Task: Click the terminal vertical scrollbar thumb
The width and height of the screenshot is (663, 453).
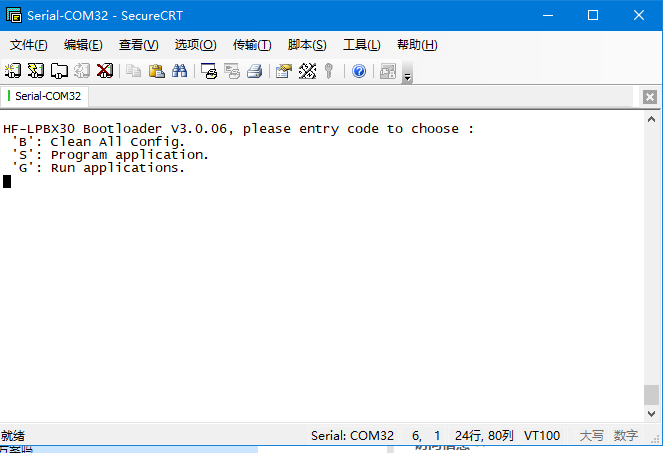Action: (651, 394)
